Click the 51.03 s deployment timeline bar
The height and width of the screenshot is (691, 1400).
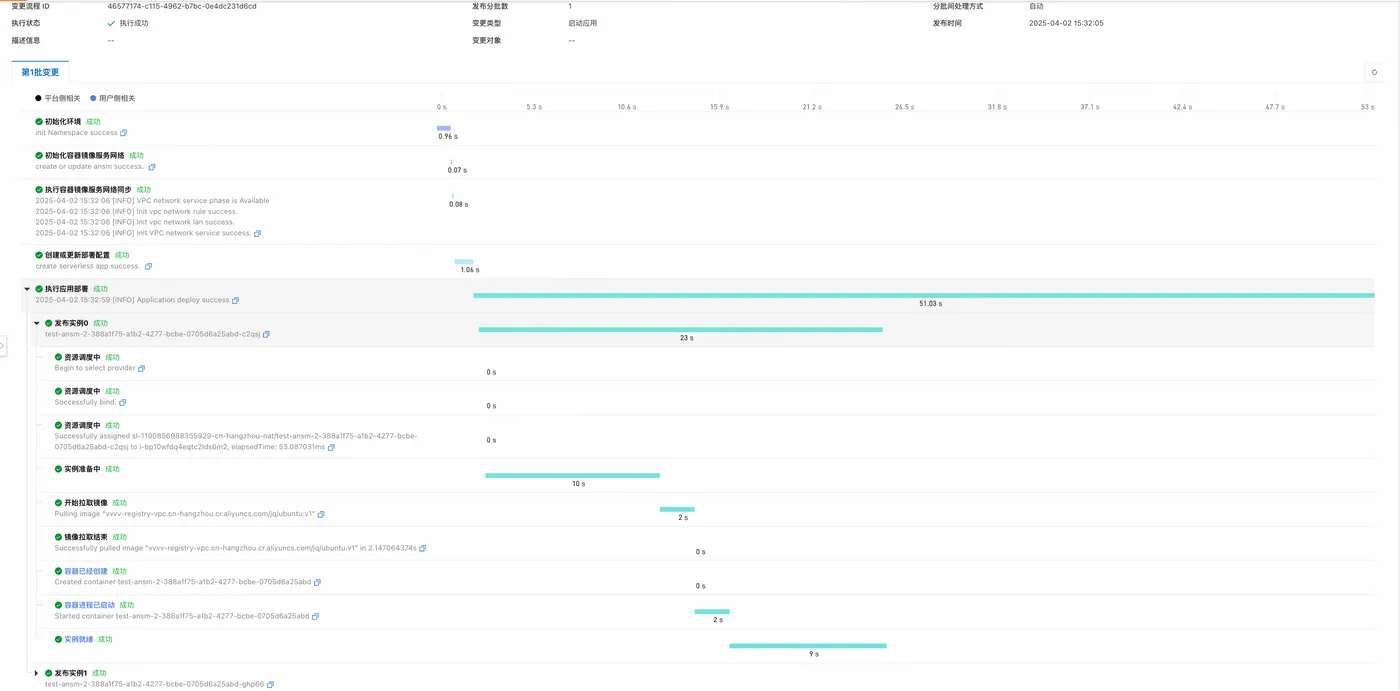click(923, 295)
